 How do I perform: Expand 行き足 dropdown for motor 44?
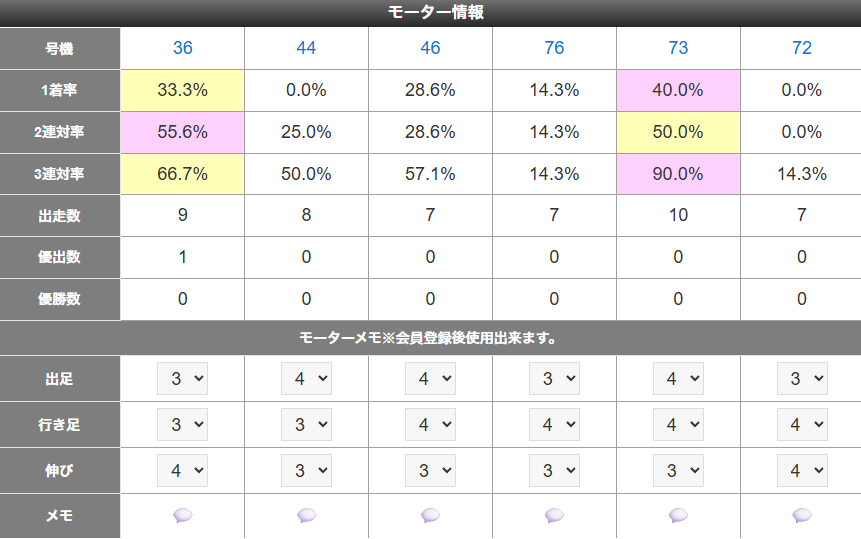(x=306, y=425)
